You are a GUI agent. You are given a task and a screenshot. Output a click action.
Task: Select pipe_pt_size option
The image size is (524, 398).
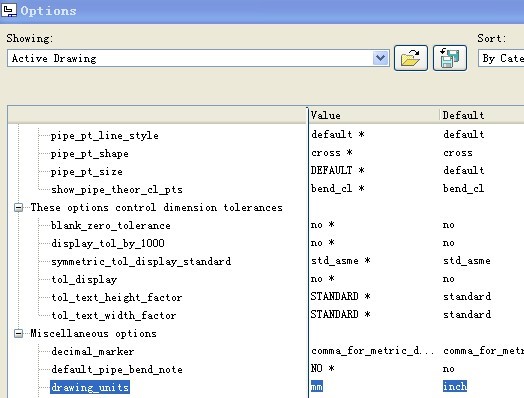click(87, 172)
